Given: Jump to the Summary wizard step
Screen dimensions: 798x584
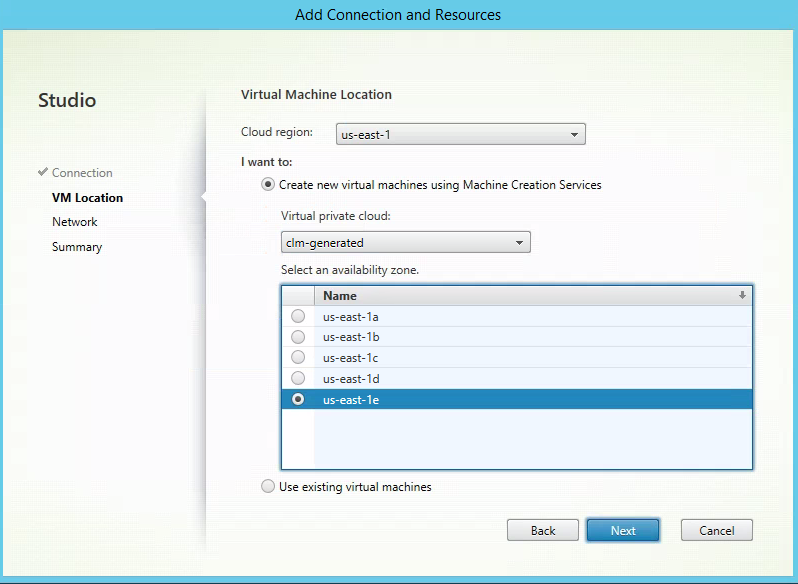Looking at the screenshot, I should click(x=77, y=247).
